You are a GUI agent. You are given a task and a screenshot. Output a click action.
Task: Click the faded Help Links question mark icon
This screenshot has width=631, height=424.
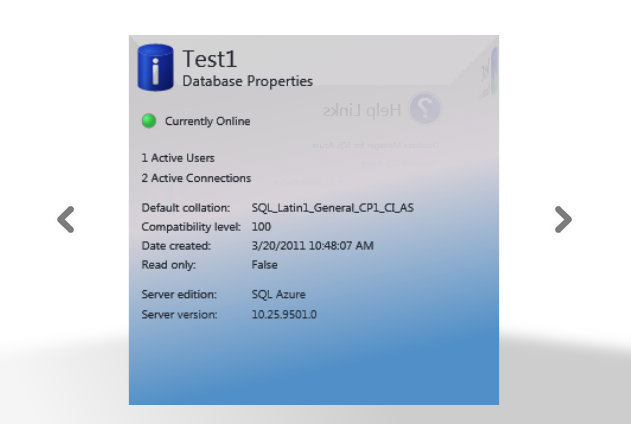pyautogui.click(x=426, y=108)
